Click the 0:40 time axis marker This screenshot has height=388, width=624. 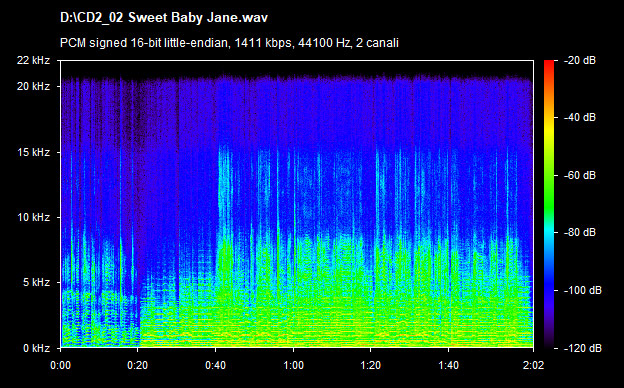click(x=215, y=365)
